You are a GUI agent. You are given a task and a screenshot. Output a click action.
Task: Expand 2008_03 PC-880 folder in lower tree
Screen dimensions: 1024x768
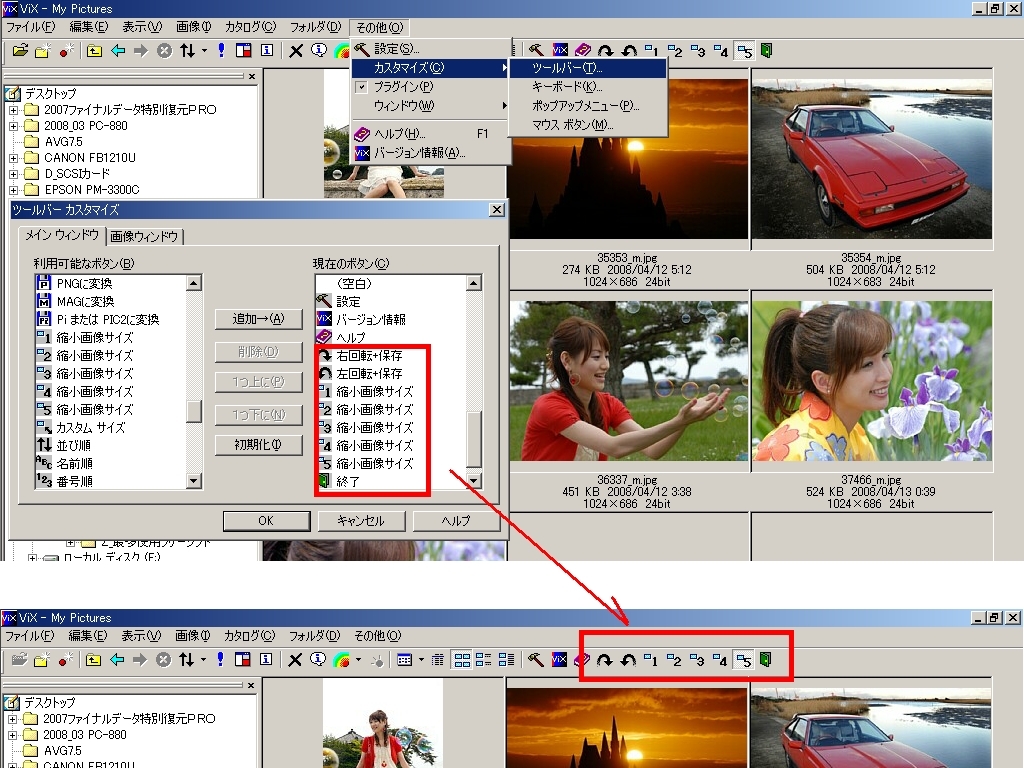13,735
